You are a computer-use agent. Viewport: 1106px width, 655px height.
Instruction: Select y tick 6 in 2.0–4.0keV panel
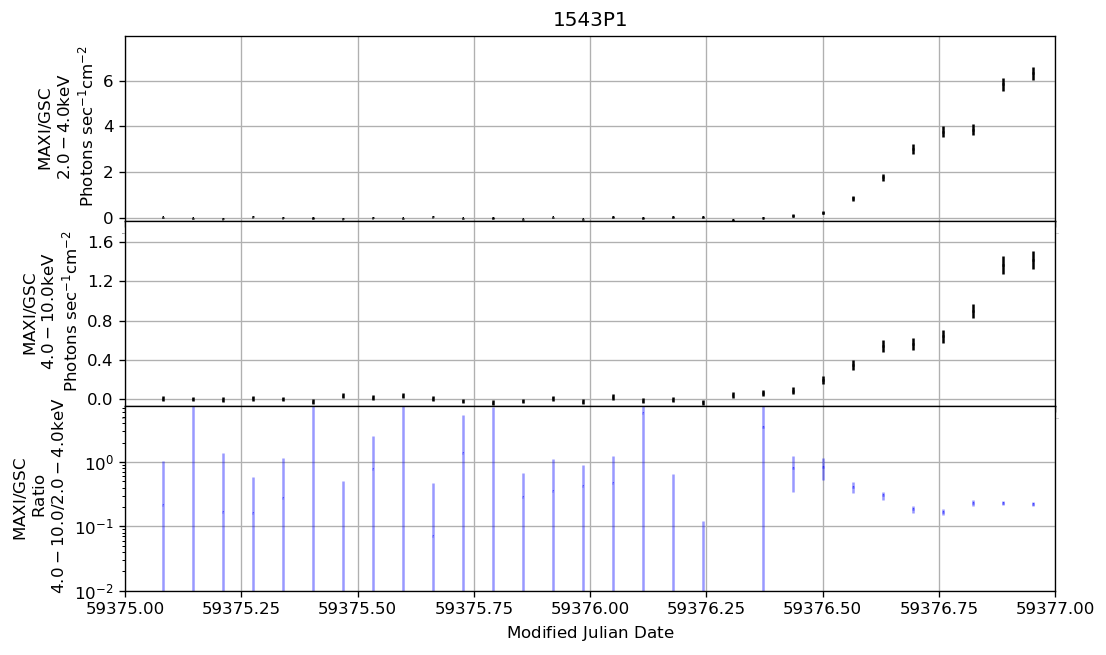pyautogui.click(x=108, y=81)
